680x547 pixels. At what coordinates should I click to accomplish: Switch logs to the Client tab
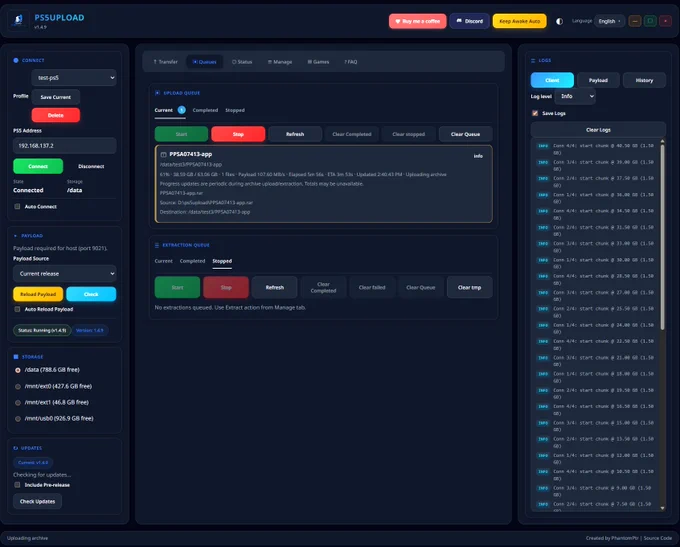tap(552, 80)
